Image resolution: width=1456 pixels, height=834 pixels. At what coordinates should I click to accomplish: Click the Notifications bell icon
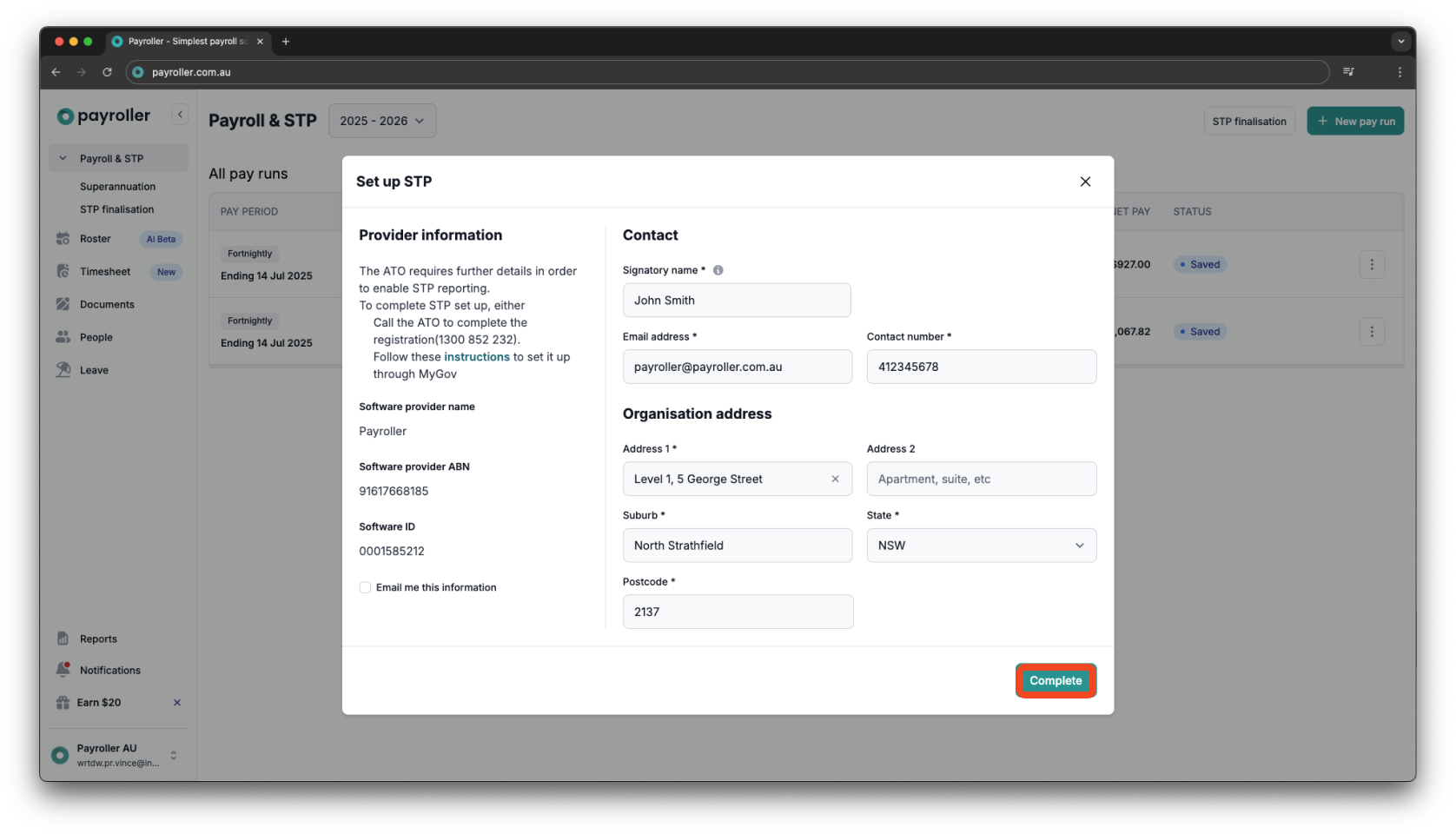tap(63, 670)
